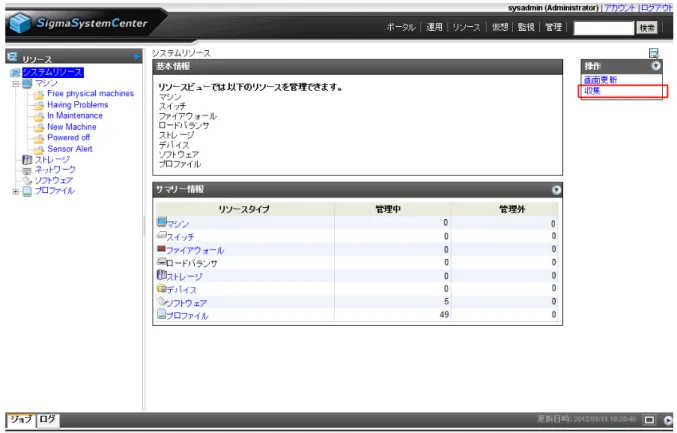Click the Sensor Alert folder icon
The height and width of the screenshot is (433, 677).
pyautogui.click(x=39, y=149)
